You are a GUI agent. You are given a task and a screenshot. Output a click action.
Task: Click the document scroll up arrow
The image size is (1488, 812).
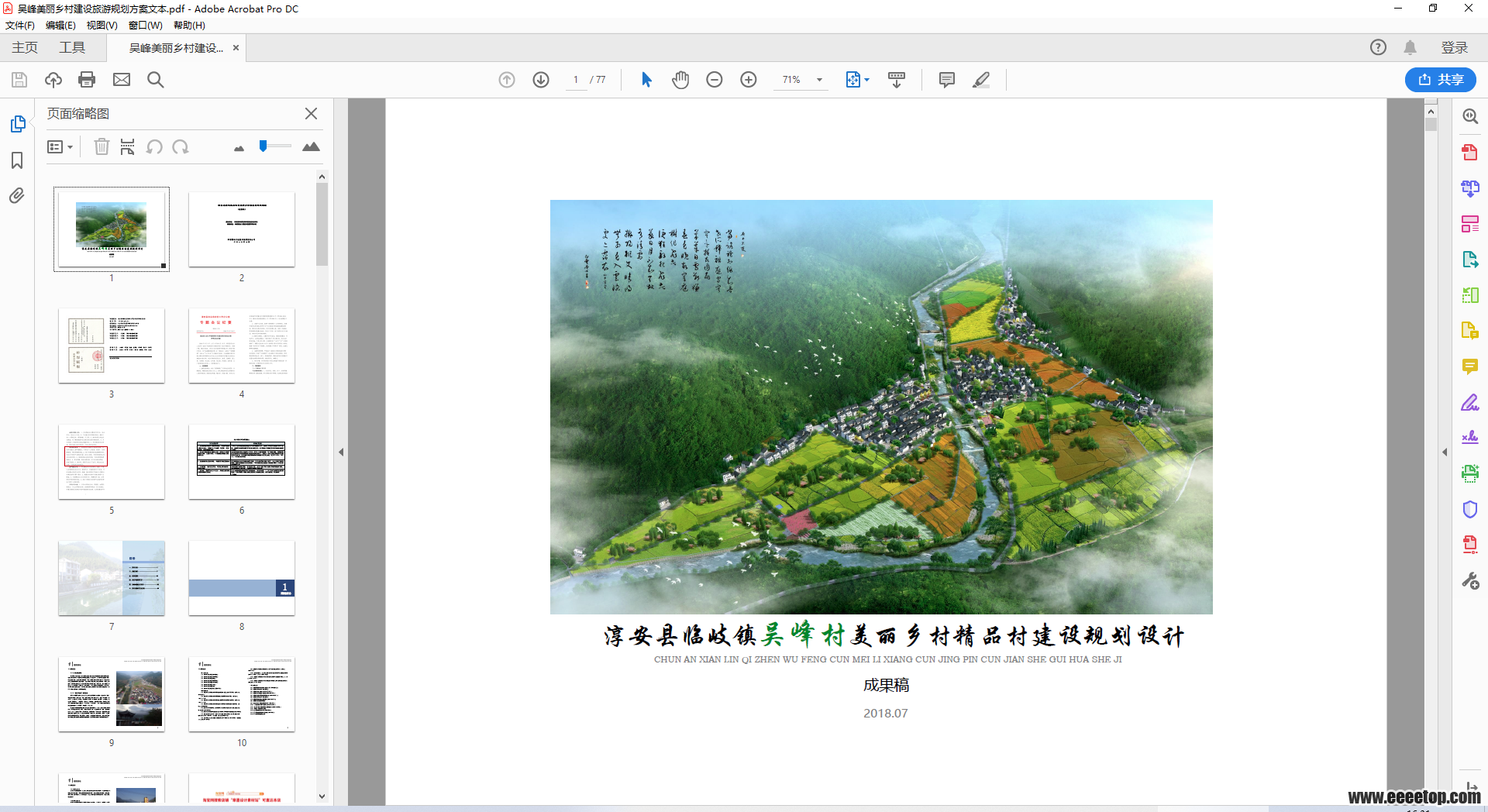click(1431, 112)
